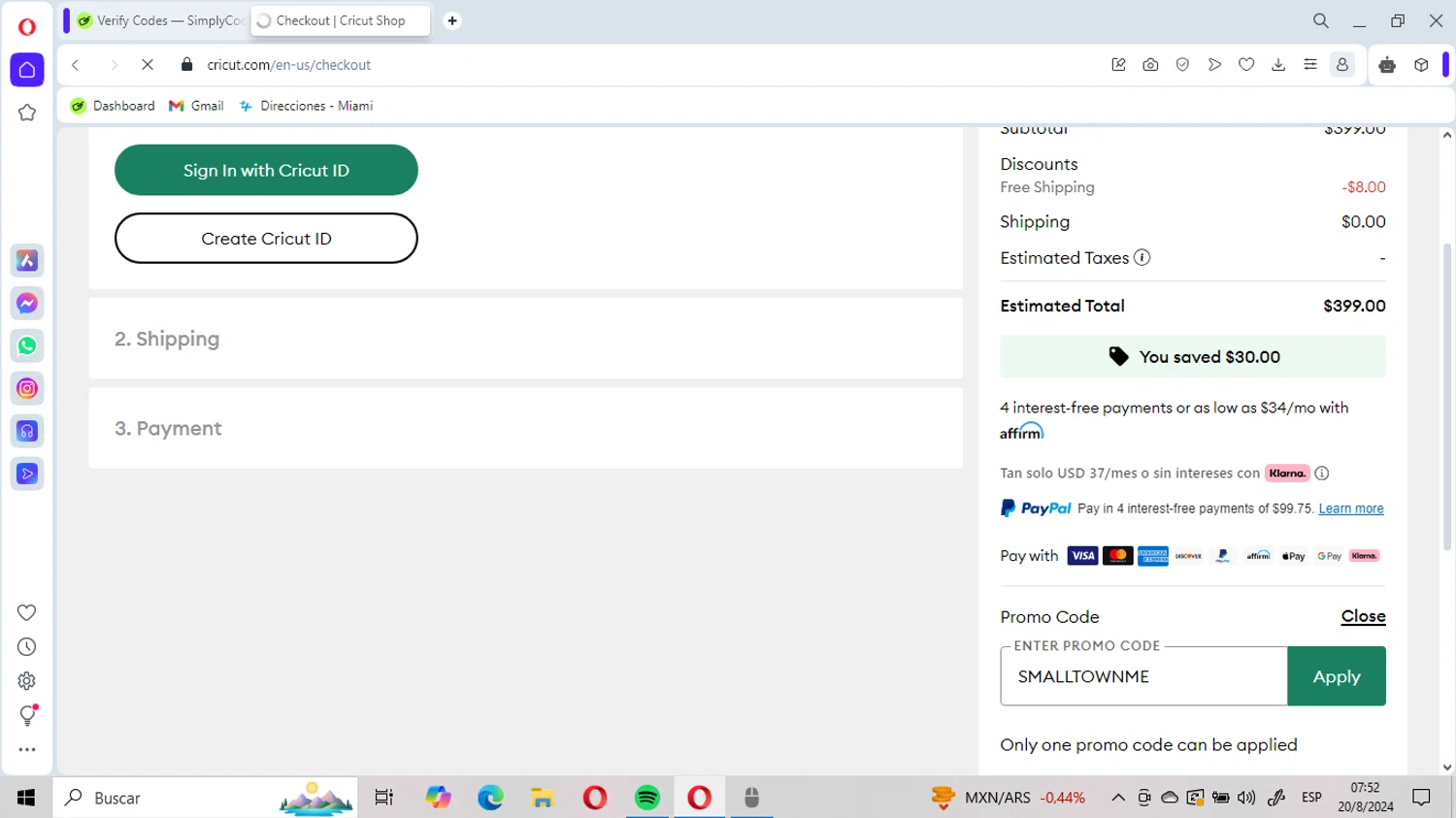Open the sidebar settings gear
Image resolution: width=1456 pixels, height=818 pixels.
point(27,681)
